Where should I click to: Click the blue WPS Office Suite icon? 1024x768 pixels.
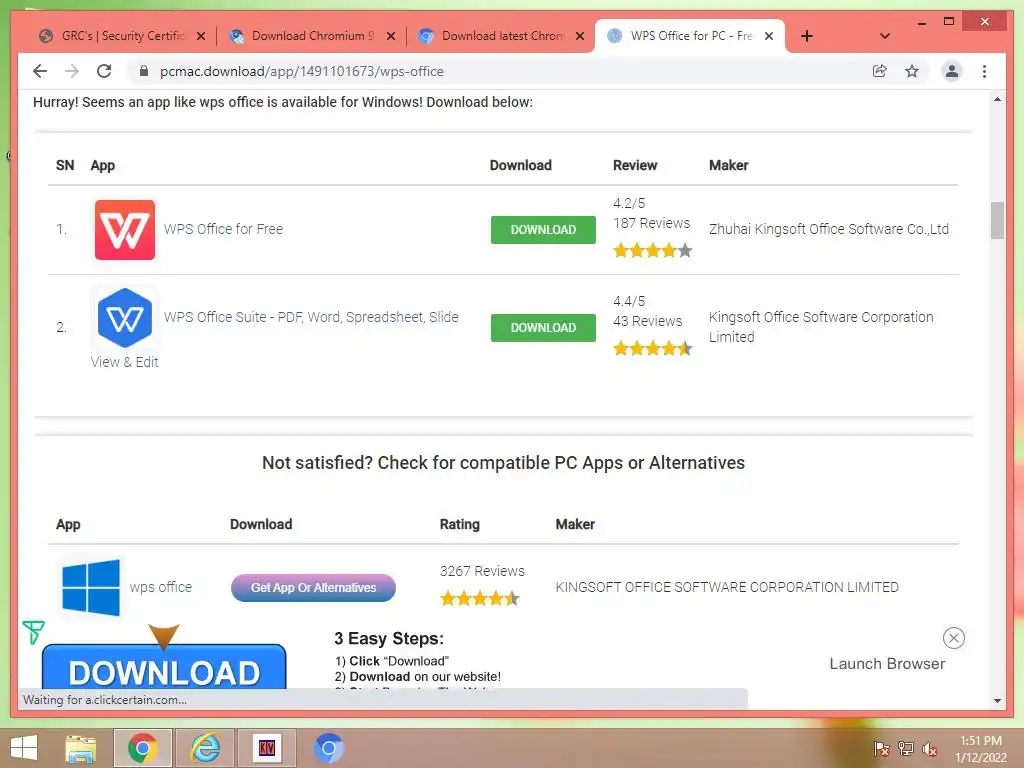point(125,318)
